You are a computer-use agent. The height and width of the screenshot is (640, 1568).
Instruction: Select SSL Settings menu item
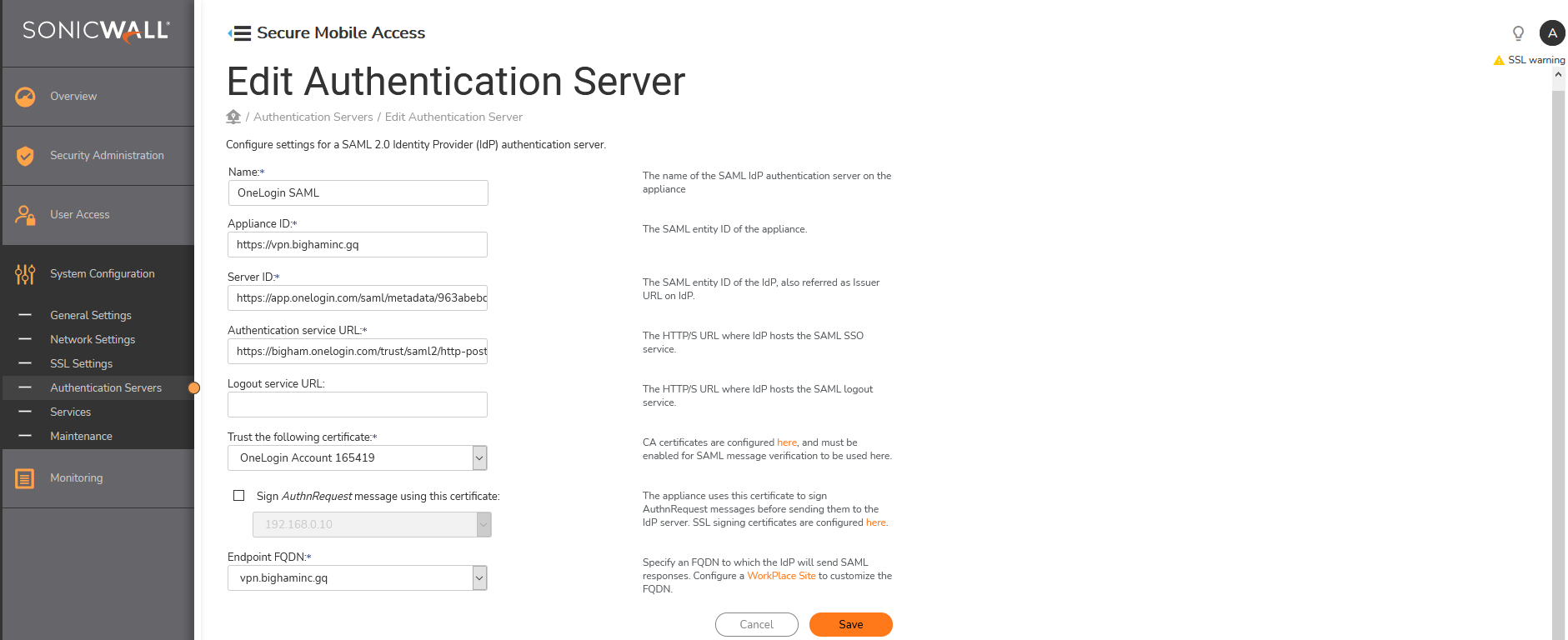(81, 363)
